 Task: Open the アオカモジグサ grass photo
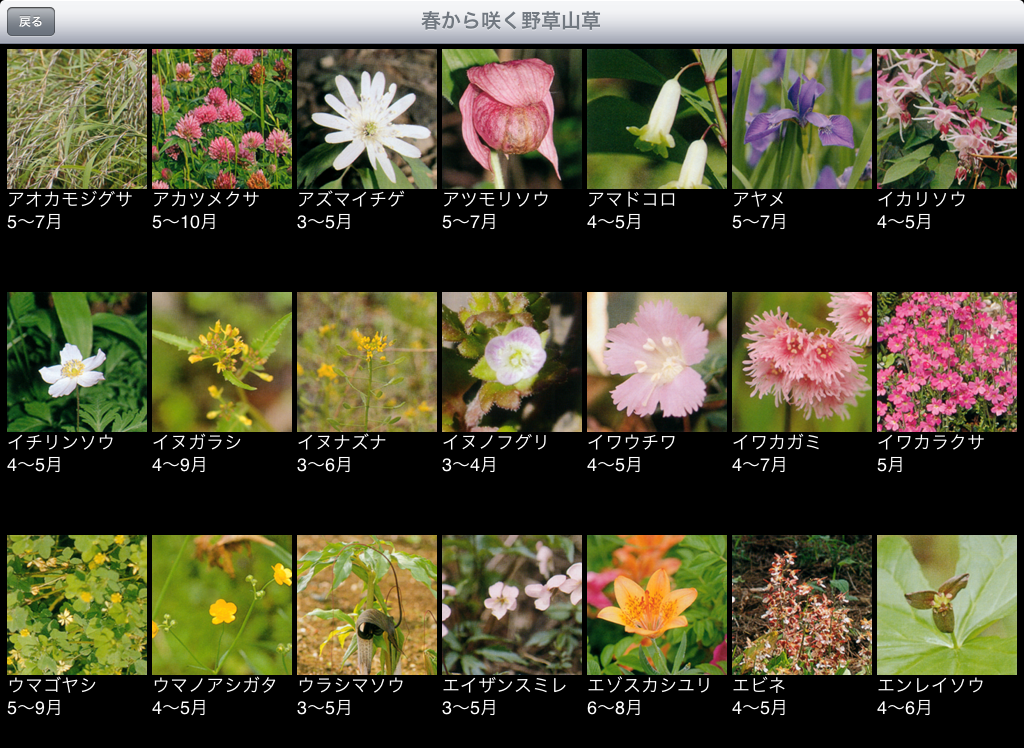(77, 119)
